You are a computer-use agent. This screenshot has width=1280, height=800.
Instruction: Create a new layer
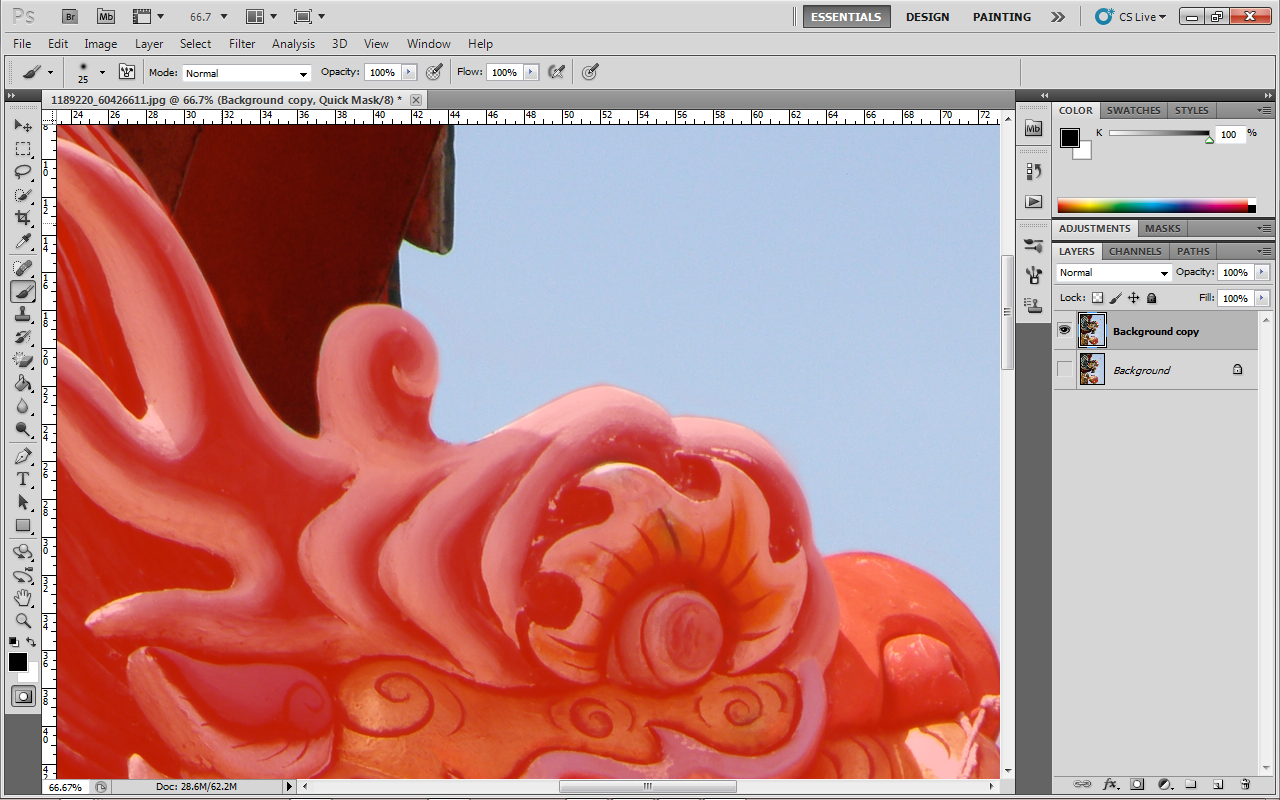coord(1218,784)
